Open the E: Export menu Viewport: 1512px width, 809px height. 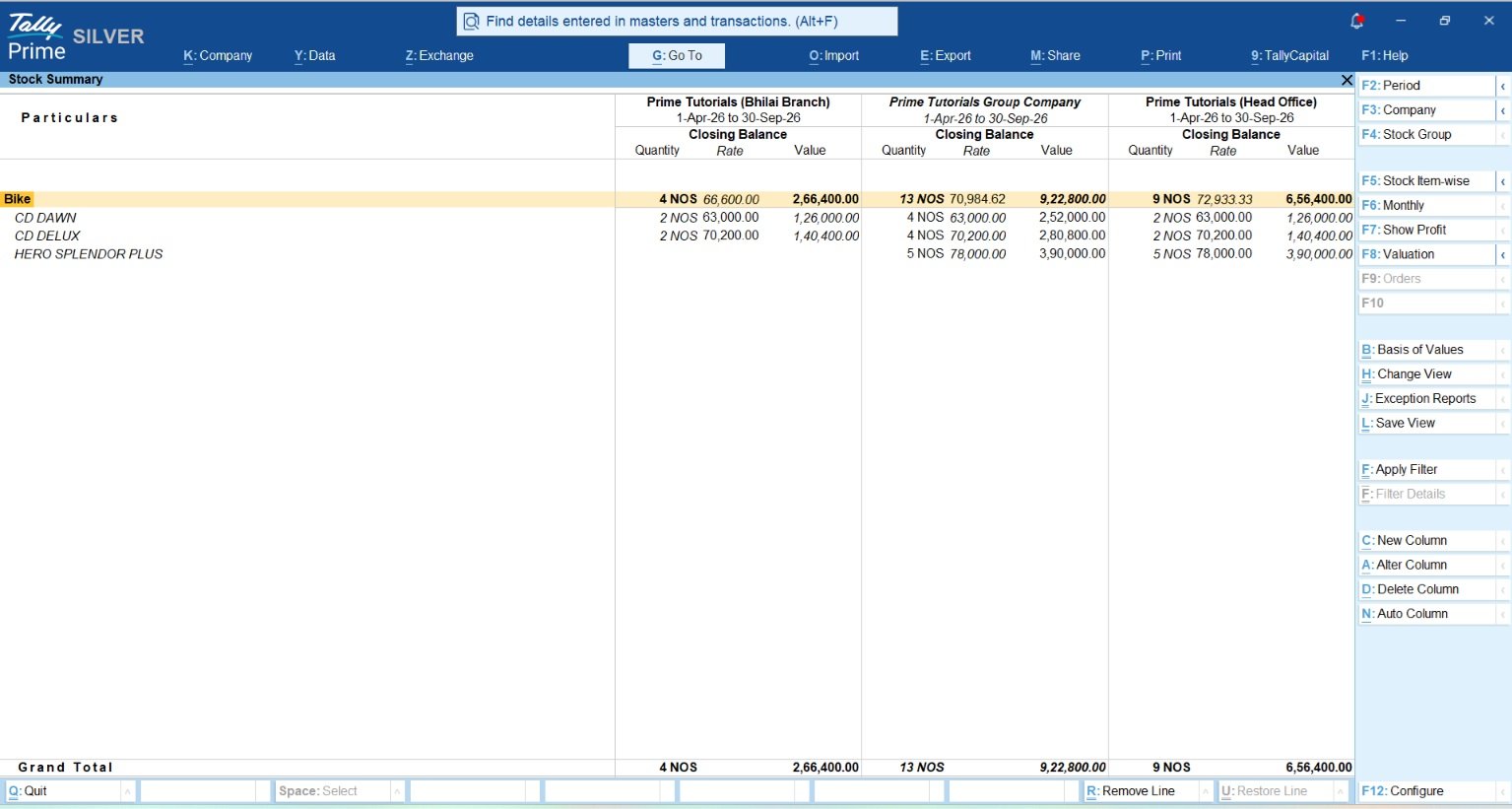coord(946,56)
